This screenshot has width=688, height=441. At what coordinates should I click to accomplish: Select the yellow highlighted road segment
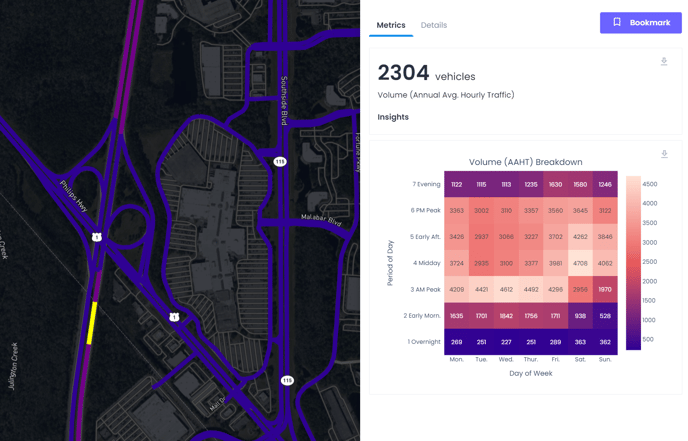[93, 322]
